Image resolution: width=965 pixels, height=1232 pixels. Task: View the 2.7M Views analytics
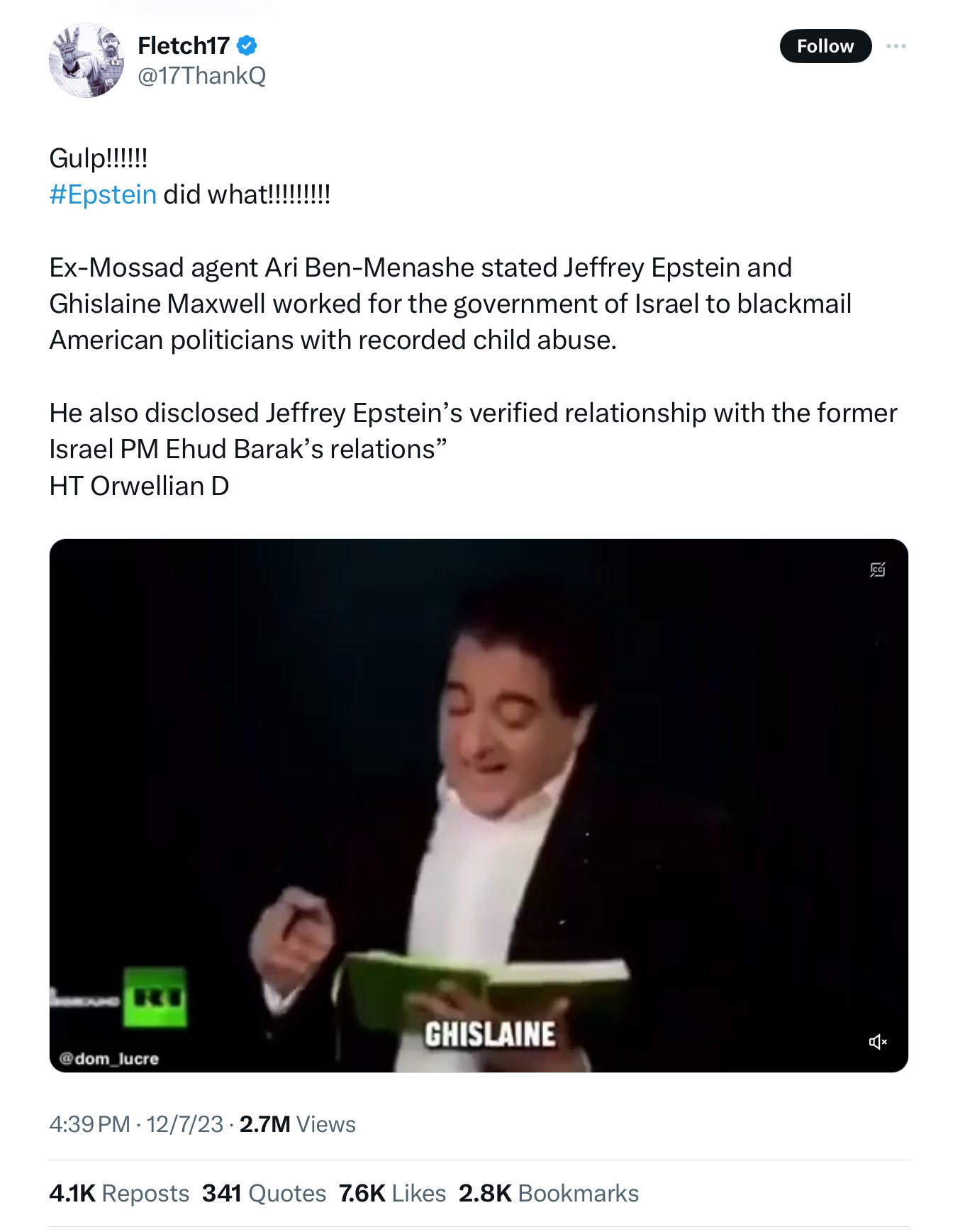click(x=298, y=1124)
